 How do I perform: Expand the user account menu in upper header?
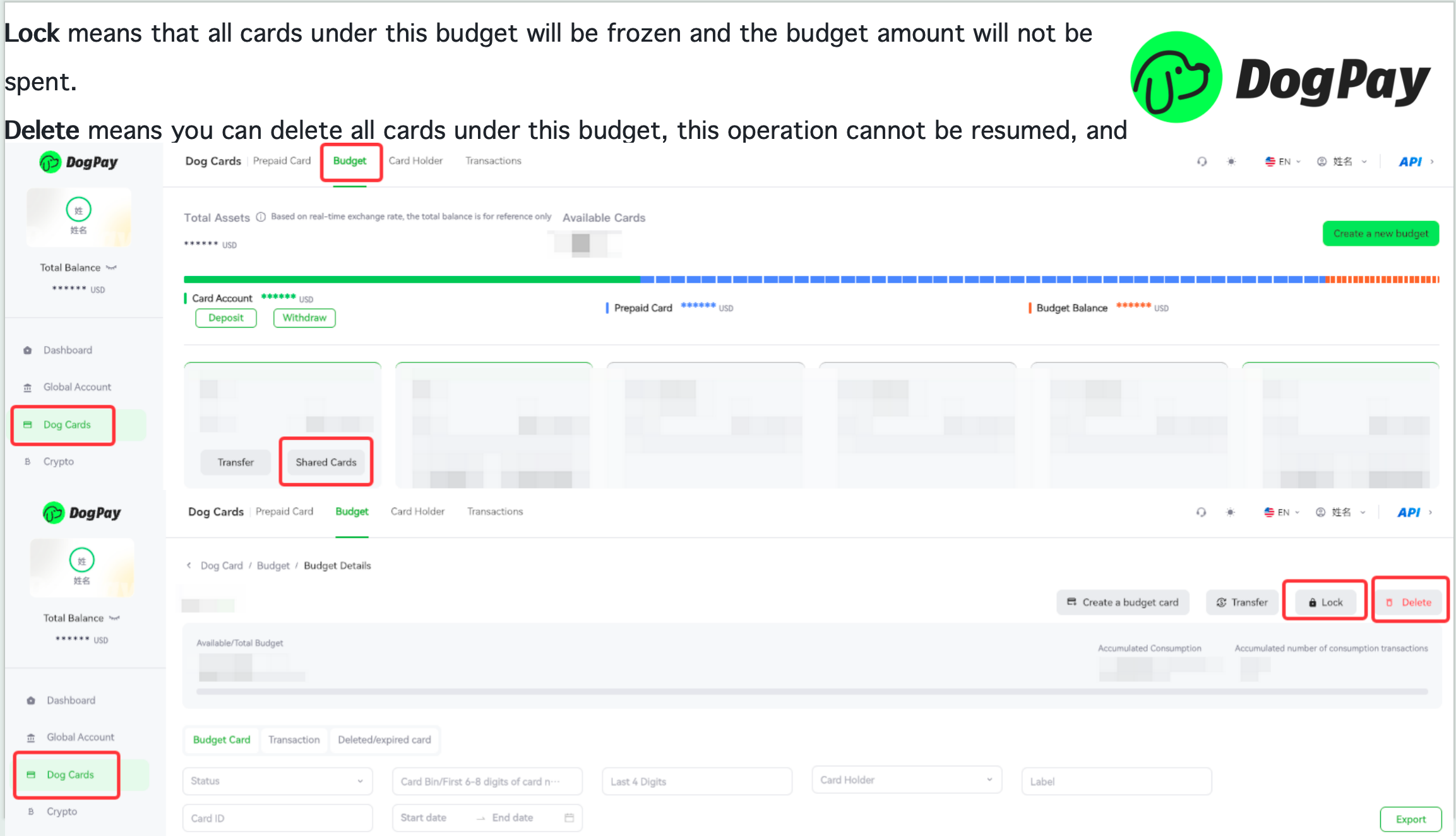point(1342,162)
